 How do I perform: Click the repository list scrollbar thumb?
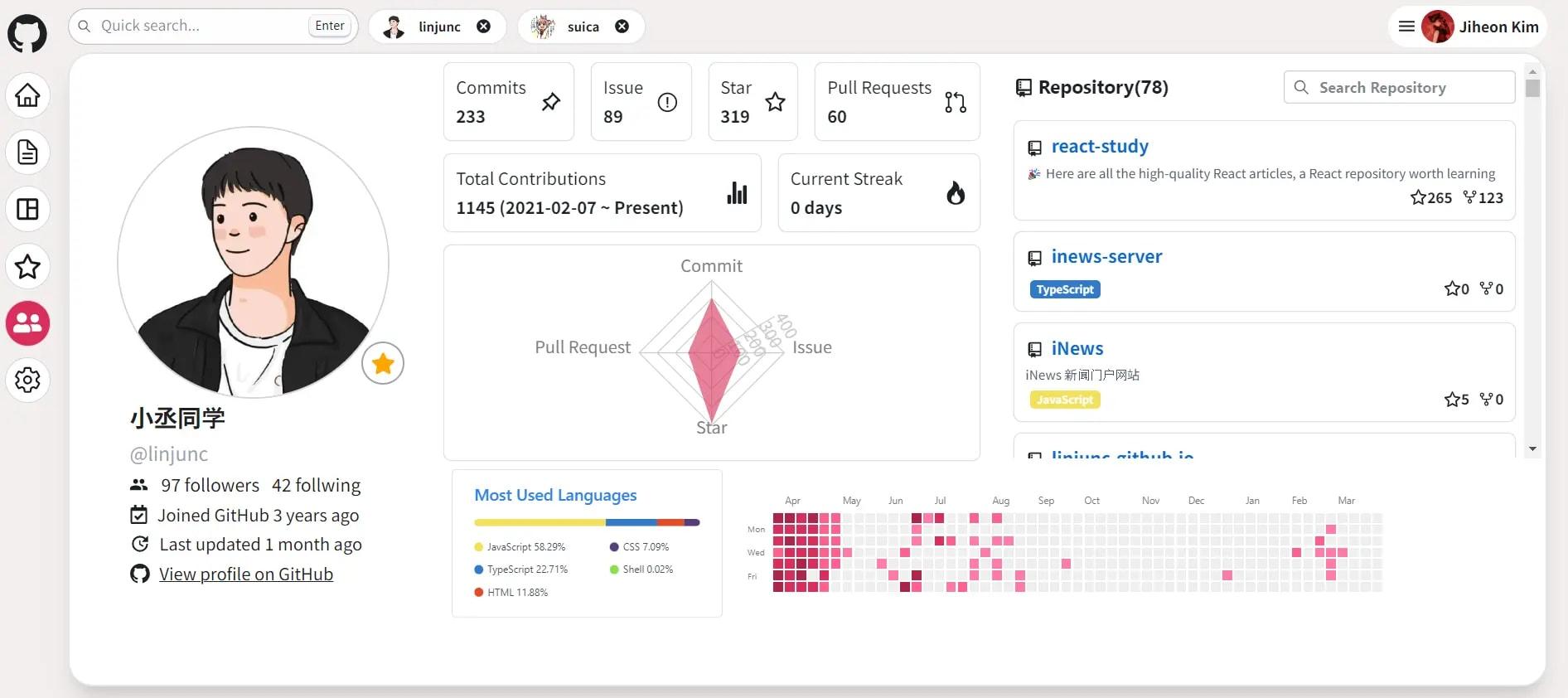tap(1532, 88)
